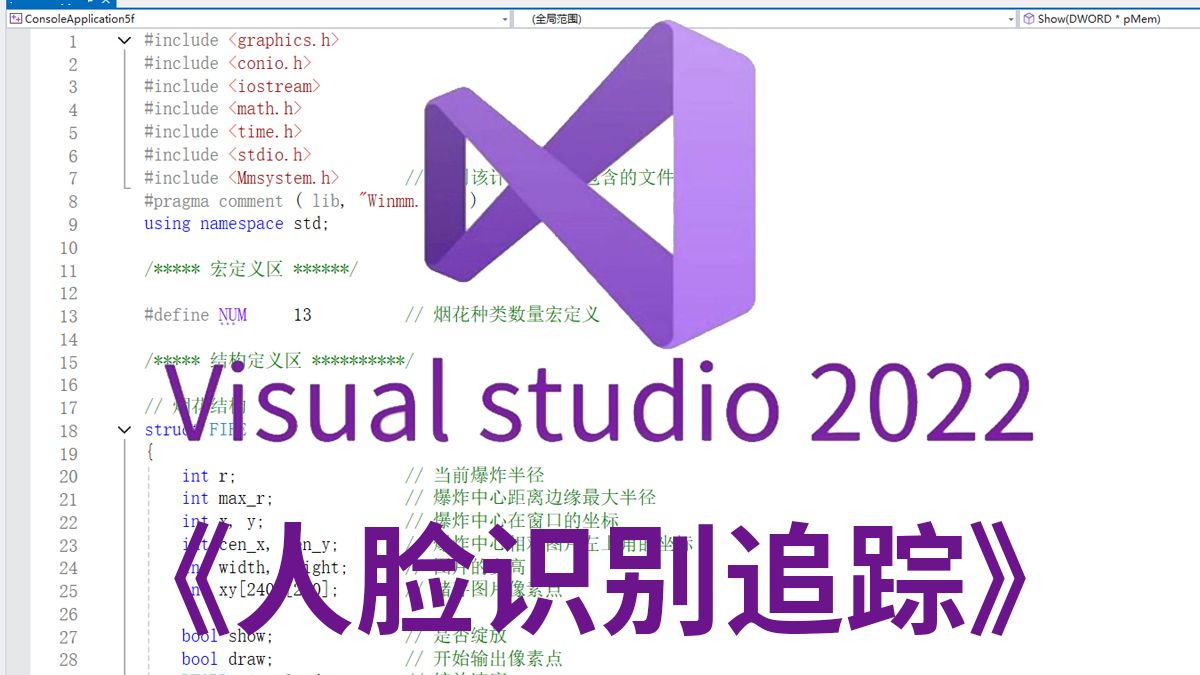This screenshot has width=1200, height=675.
Task: Click the '#pragma comment' text on line 8
Action: [x=214, y=201]
